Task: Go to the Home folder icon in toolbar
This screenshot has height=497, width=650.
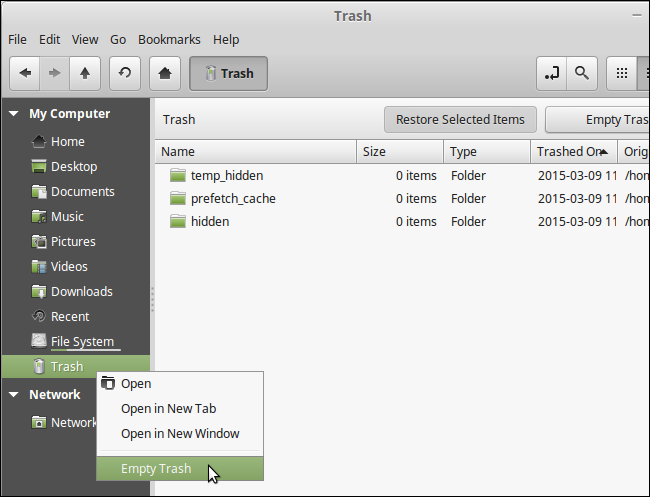Action: pyautogui.click(x=163, y=73)
